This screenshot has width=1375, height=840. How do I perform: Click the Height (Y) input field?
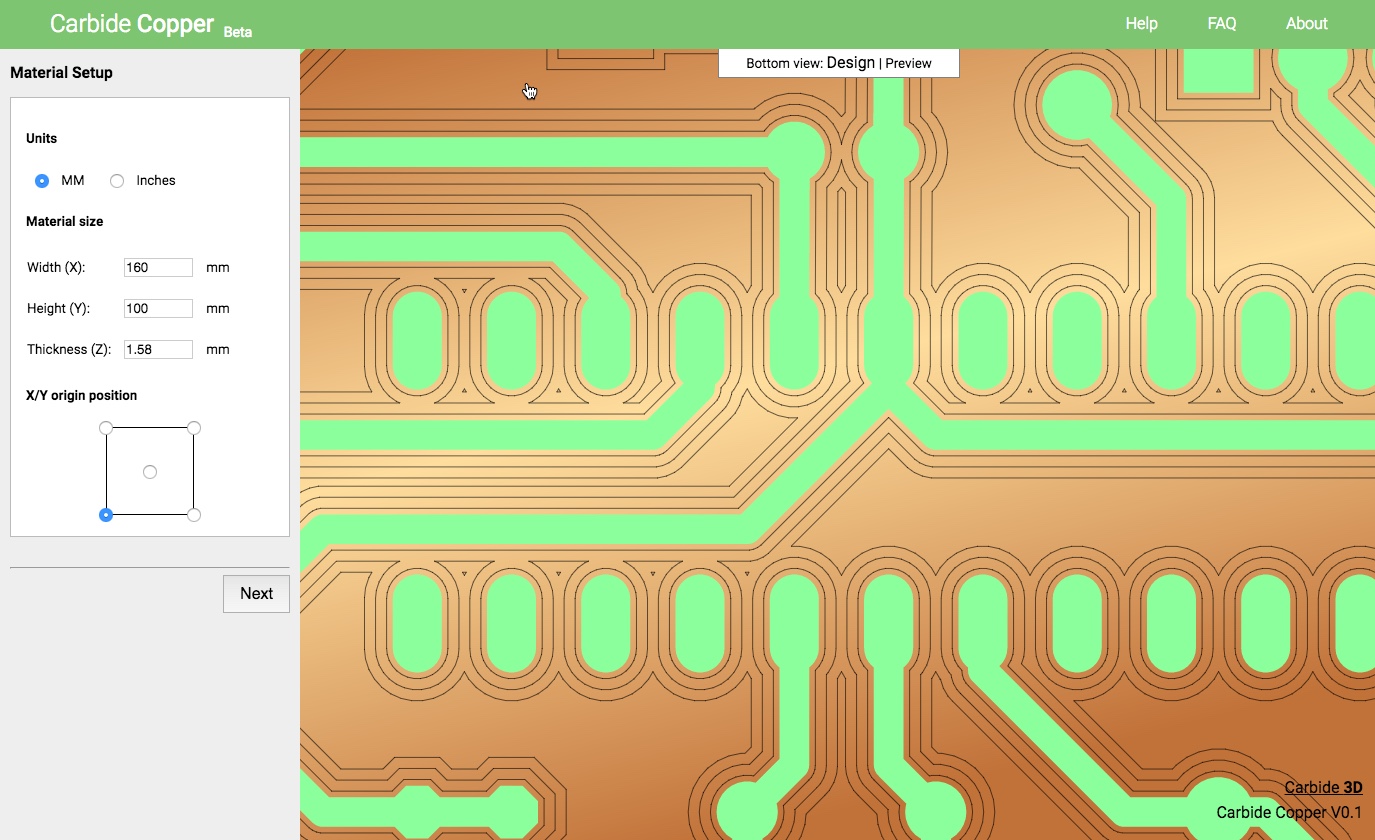158,308
